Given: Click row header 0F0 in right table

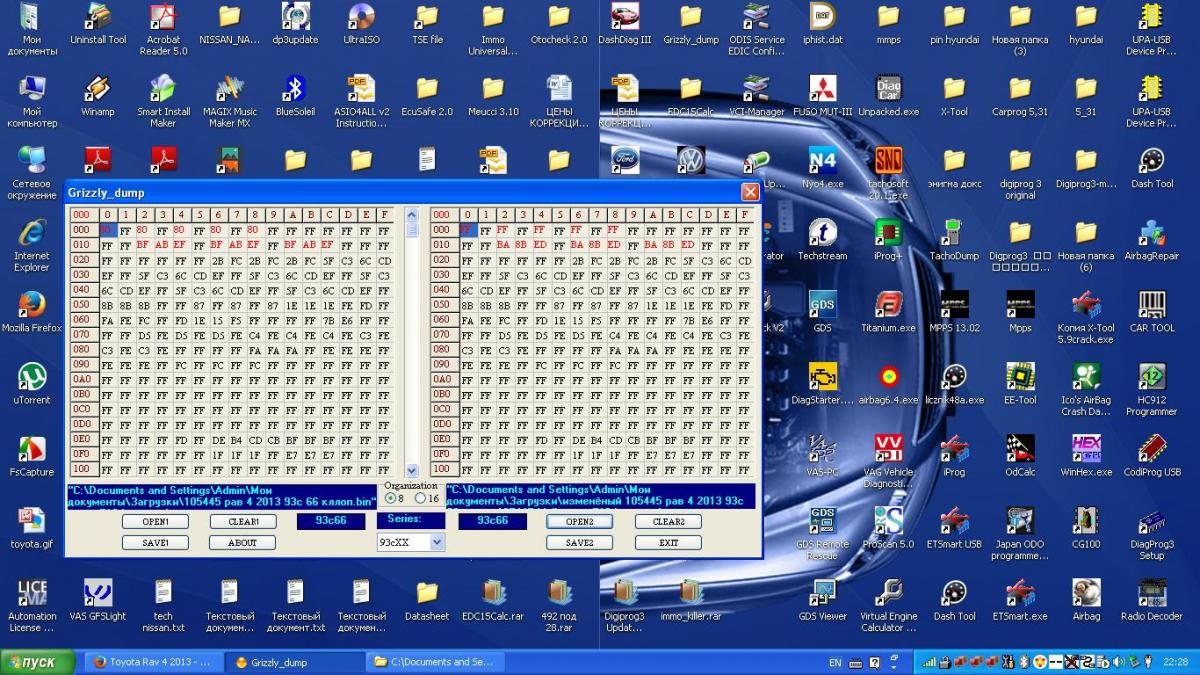Looking at the screenshot, I should coord(444,454).
